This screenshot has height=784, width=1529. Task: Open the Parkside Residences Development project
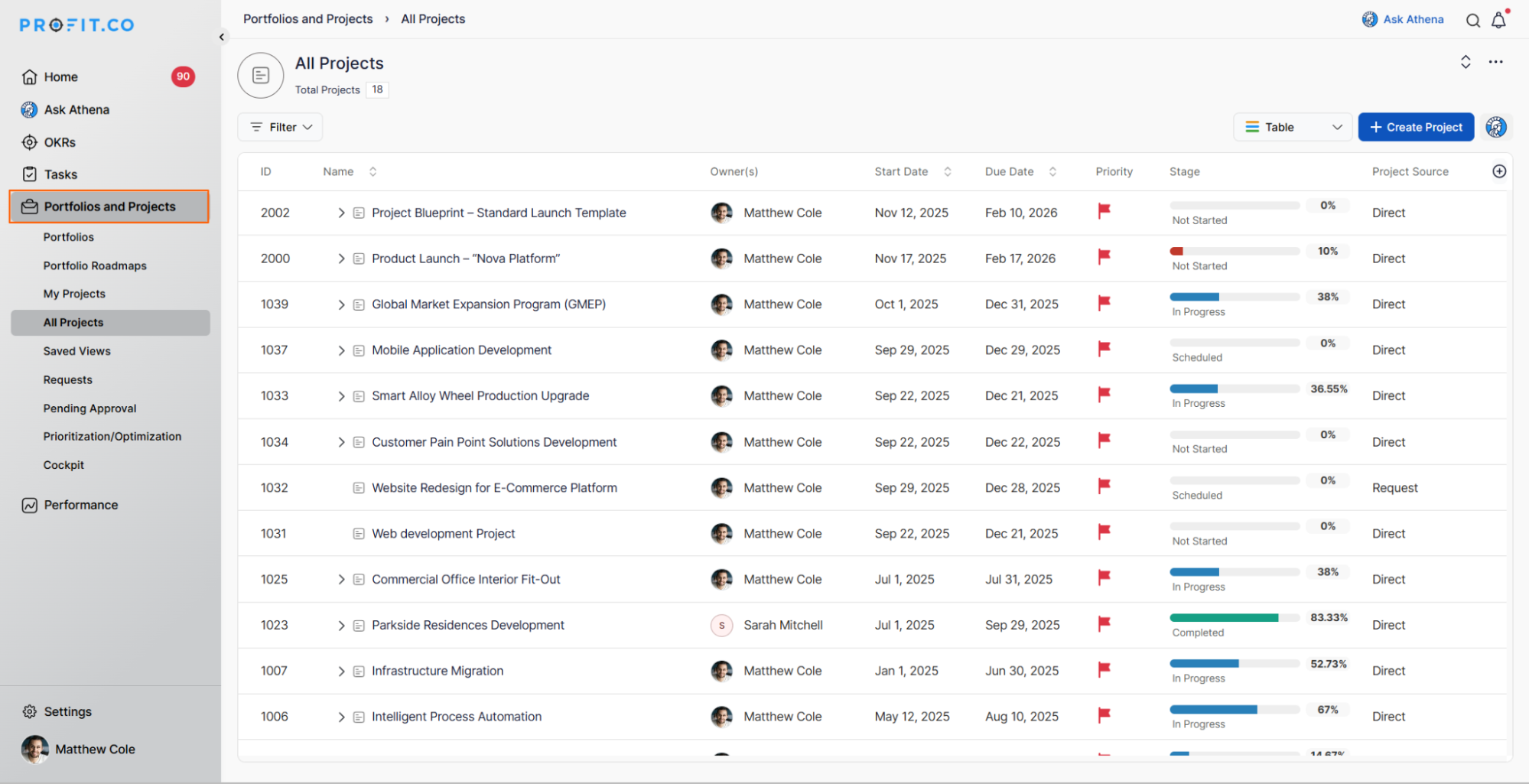[467, 625]
